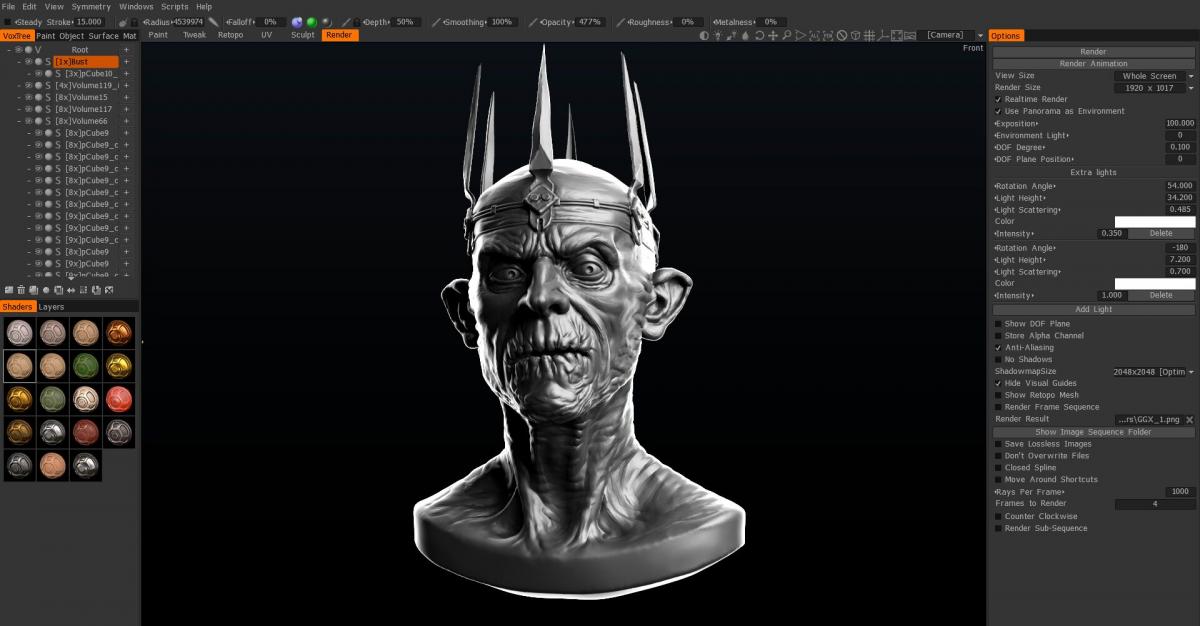Toggle the grid icon in viewport toolbar
This screenshot has width=1200, height=626.
(870, 35)
